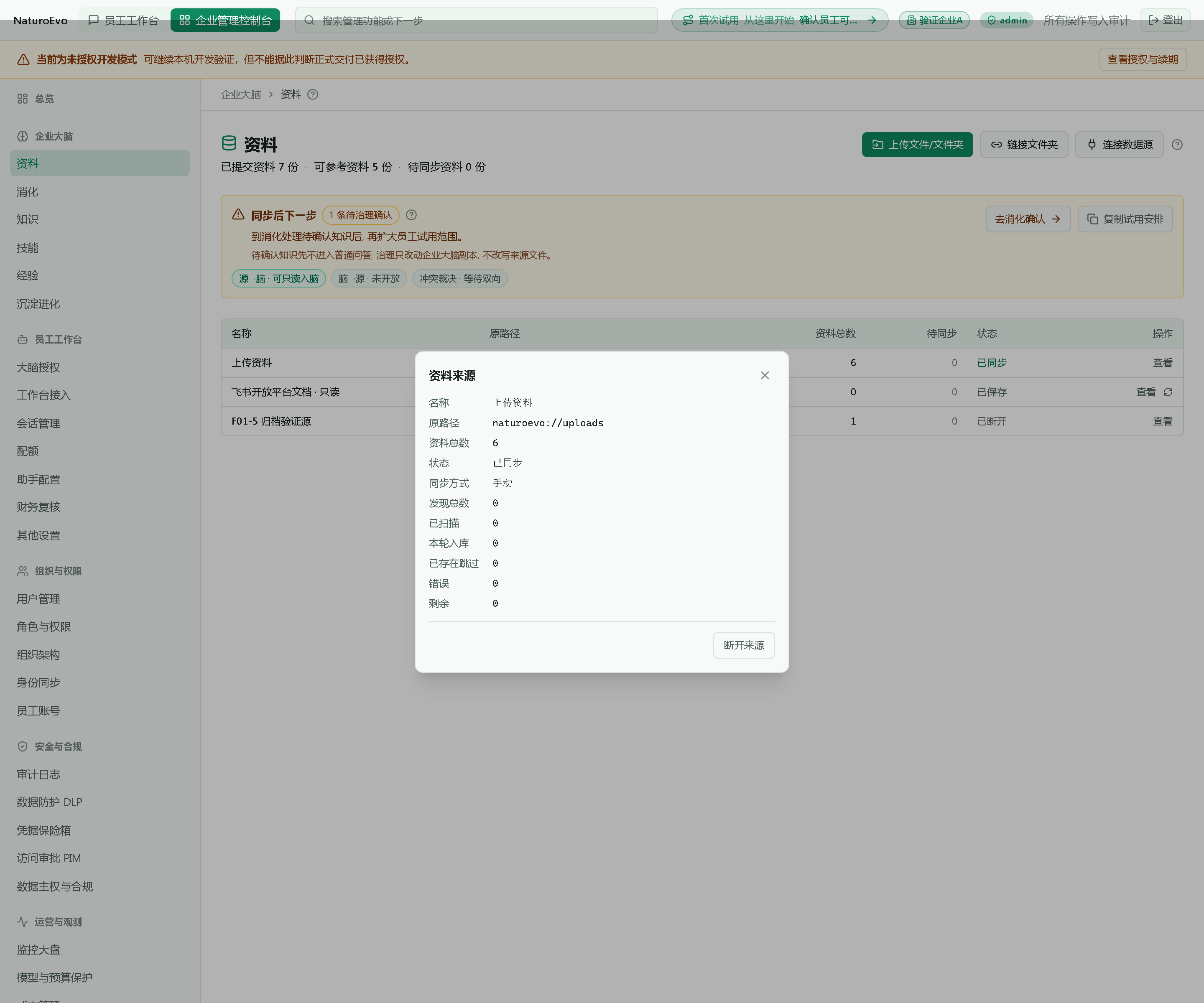Open 监控大盘 in the sidebar

pos(100,950)
